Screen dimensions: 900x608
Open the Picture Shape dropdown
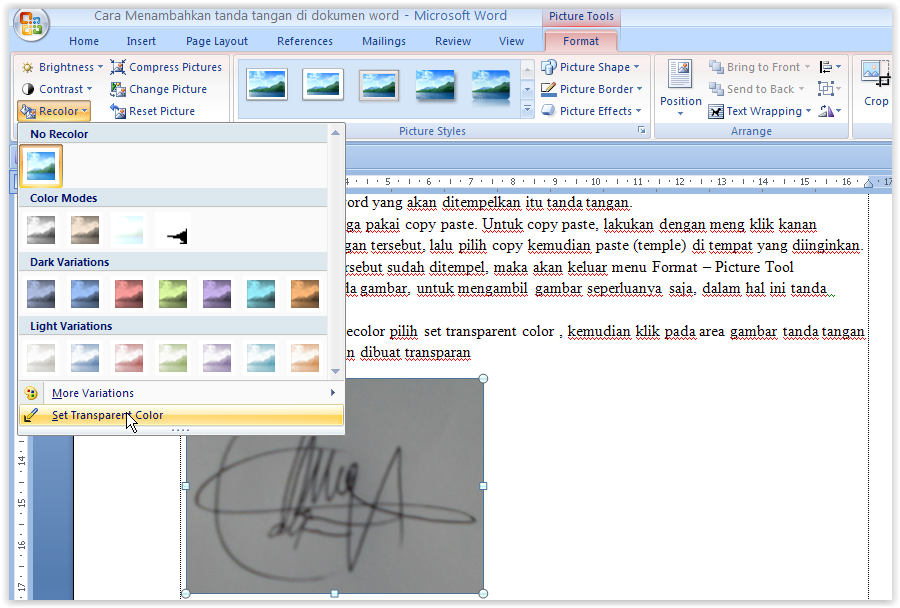point(590,67)
